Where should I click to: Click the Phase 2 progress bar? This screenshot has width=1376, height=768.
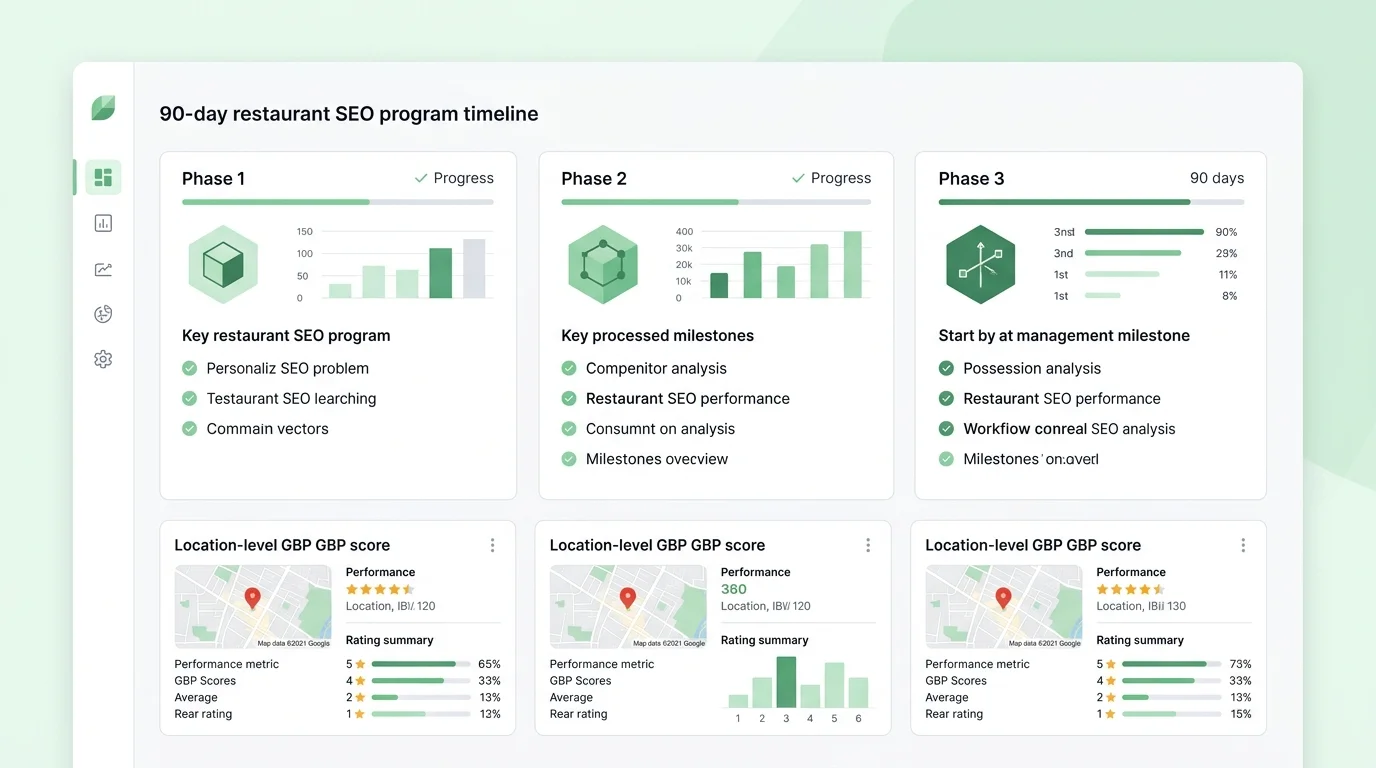tap(716, 202)
